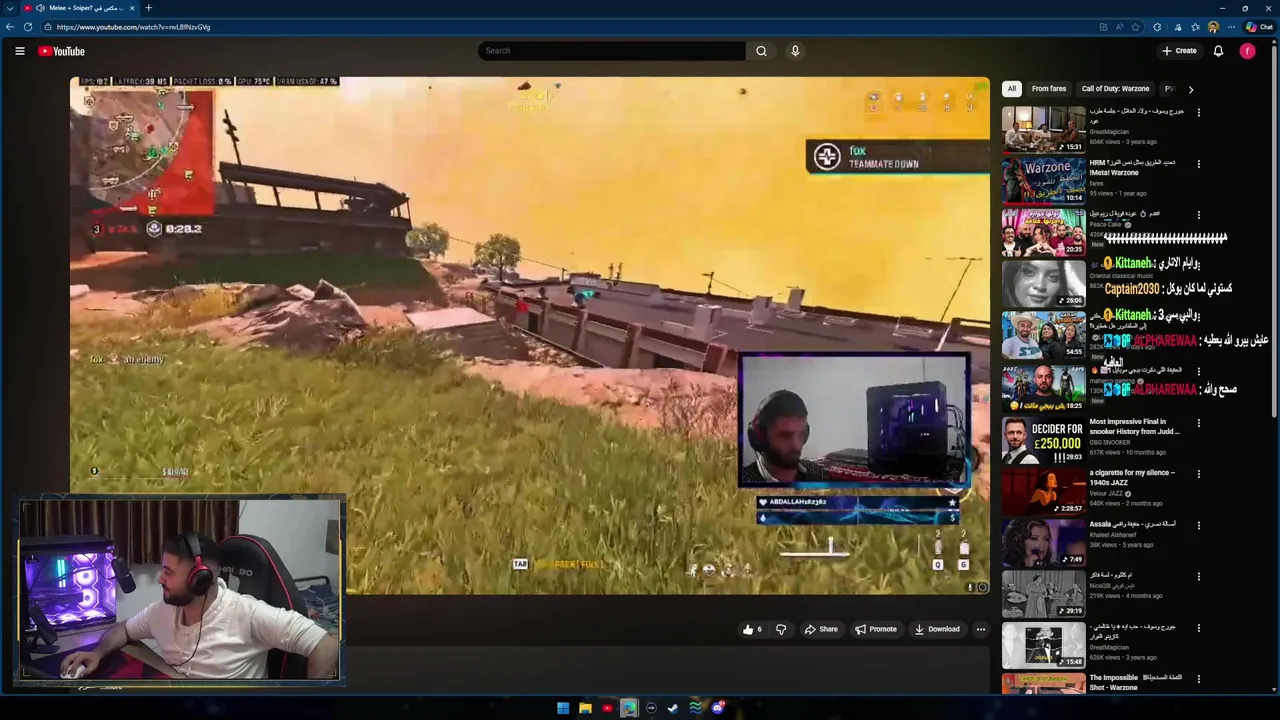The height and width of the screenshot is (720, 1280).
Task: Open more actions menu under video
Action: [981, 629]
